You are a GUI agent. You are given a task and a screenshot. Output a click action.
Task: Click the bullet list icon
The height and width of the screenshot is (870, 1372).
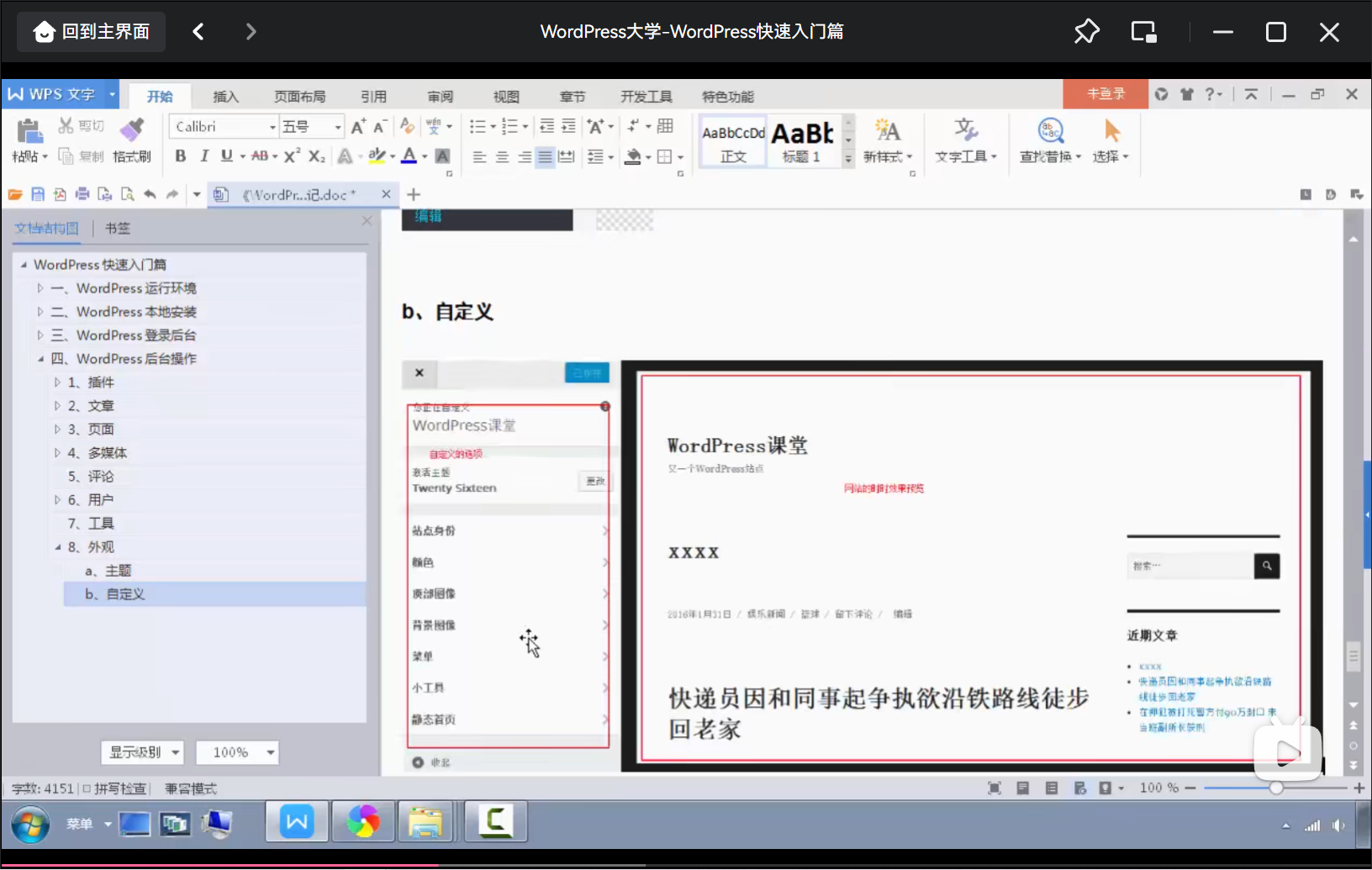[478, 126]
